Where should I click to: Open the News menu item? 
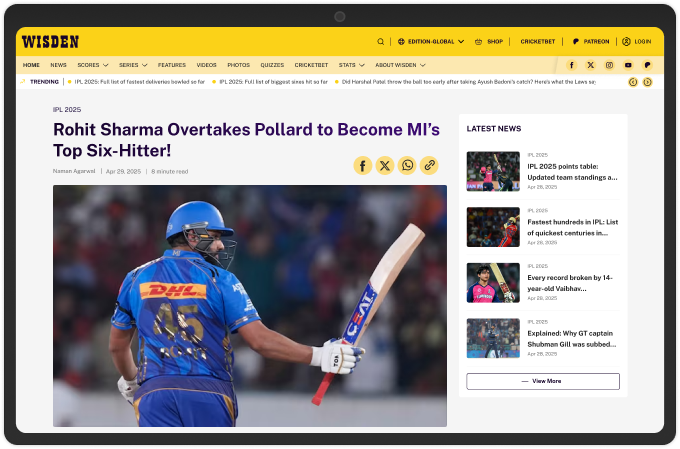59,65
